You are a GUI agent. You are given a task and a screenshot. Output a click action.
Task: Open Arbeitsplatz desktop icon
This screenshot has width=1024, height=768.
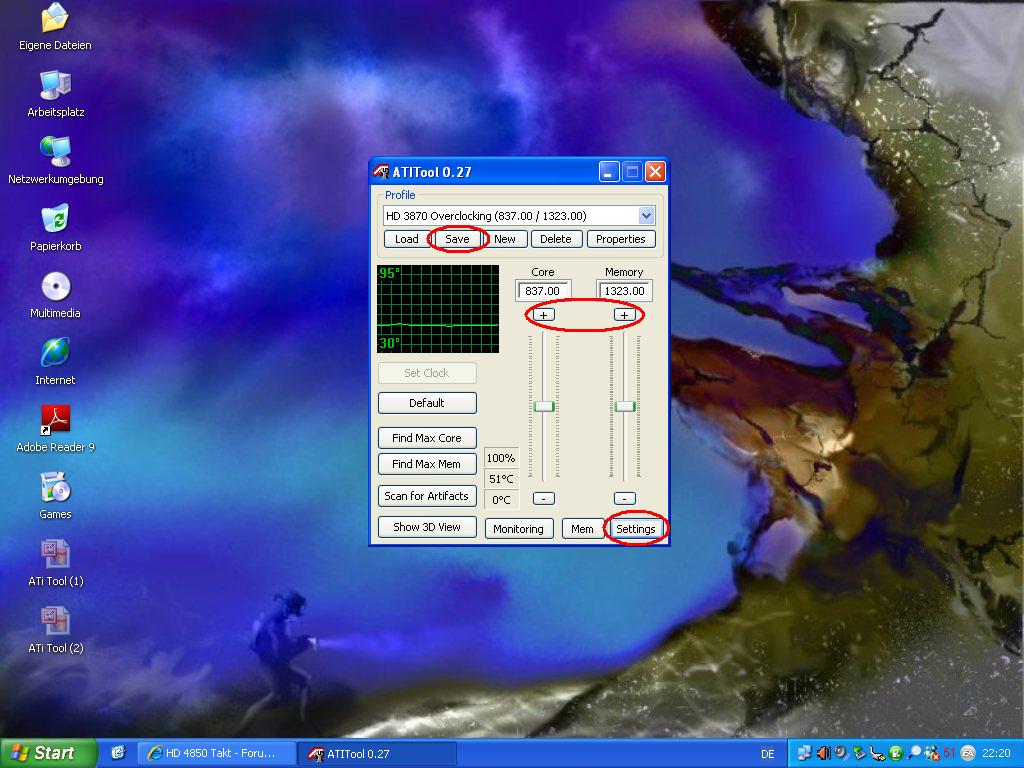tap(56, 94)
